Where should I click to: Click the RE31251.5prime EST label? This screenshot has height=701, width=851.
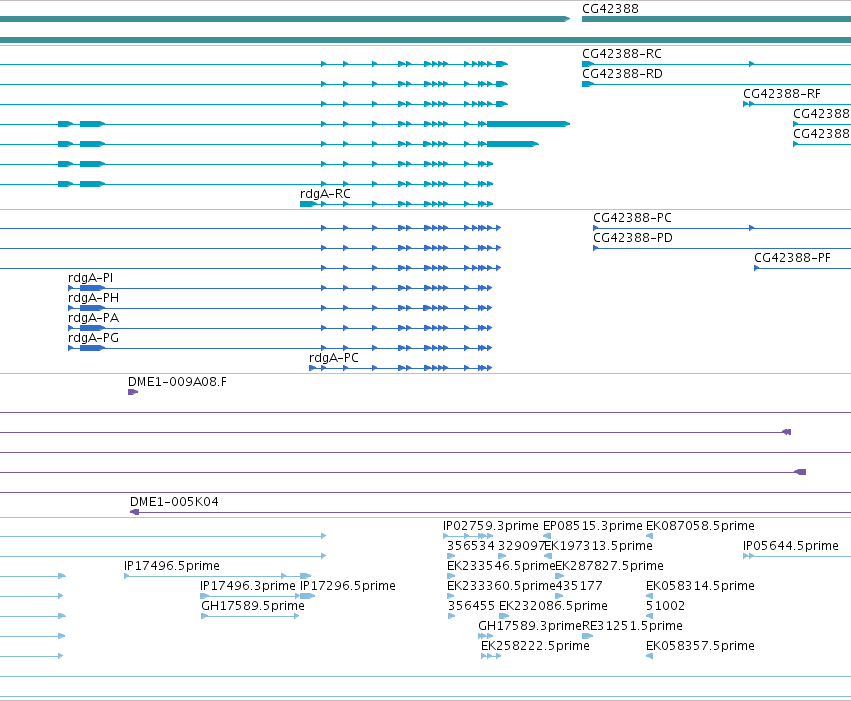pyautogui.click(x=632, y=626)
